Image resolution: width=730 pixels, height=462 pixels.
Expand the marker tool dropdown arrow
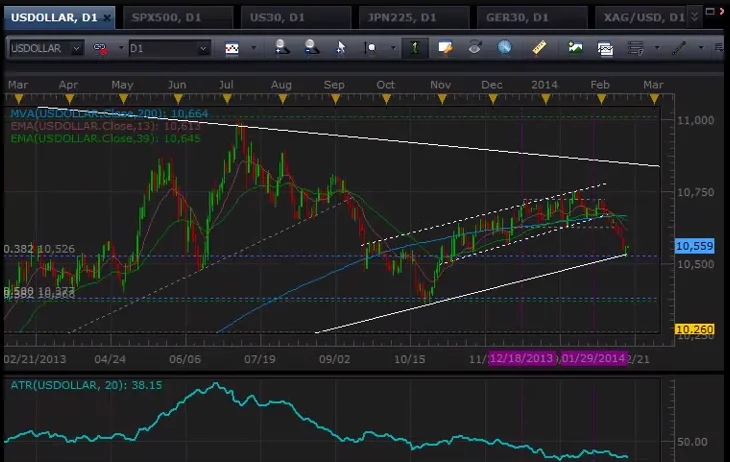point(393,48)
